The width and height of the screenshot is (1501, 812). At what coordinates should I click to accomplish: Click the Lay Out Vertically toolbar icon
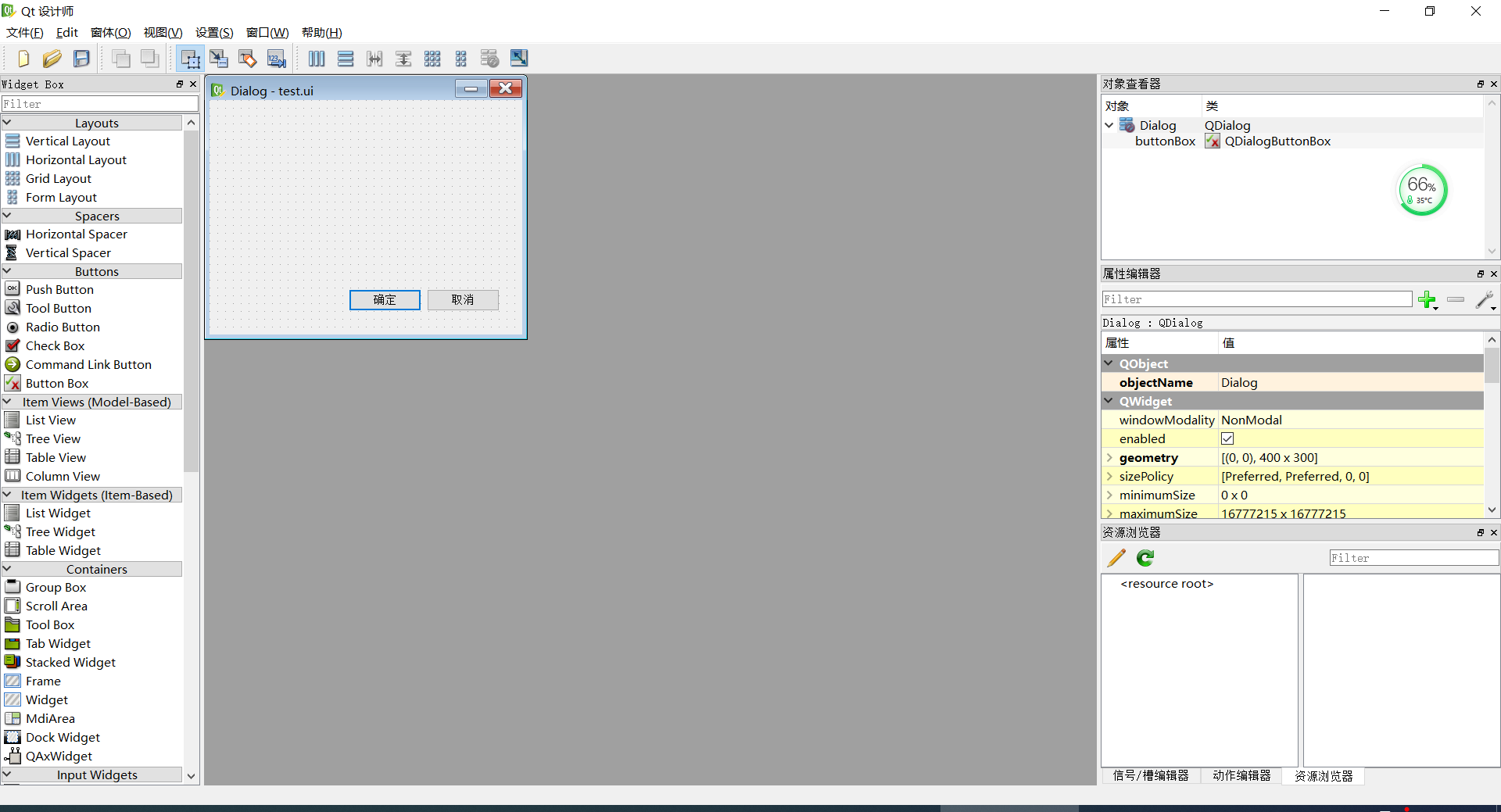[x=346, y=59]
